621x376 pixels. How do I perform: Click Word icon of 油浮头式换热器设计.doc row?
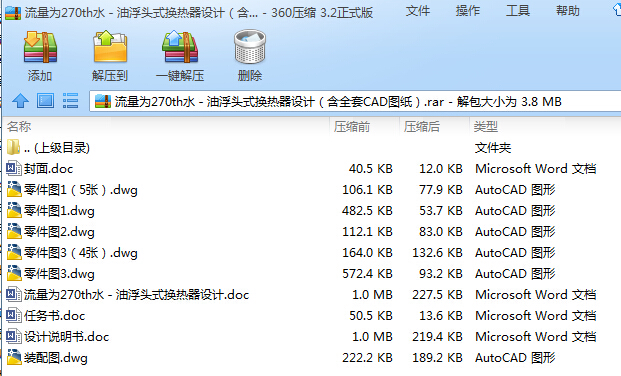click(x=13, y=294)
